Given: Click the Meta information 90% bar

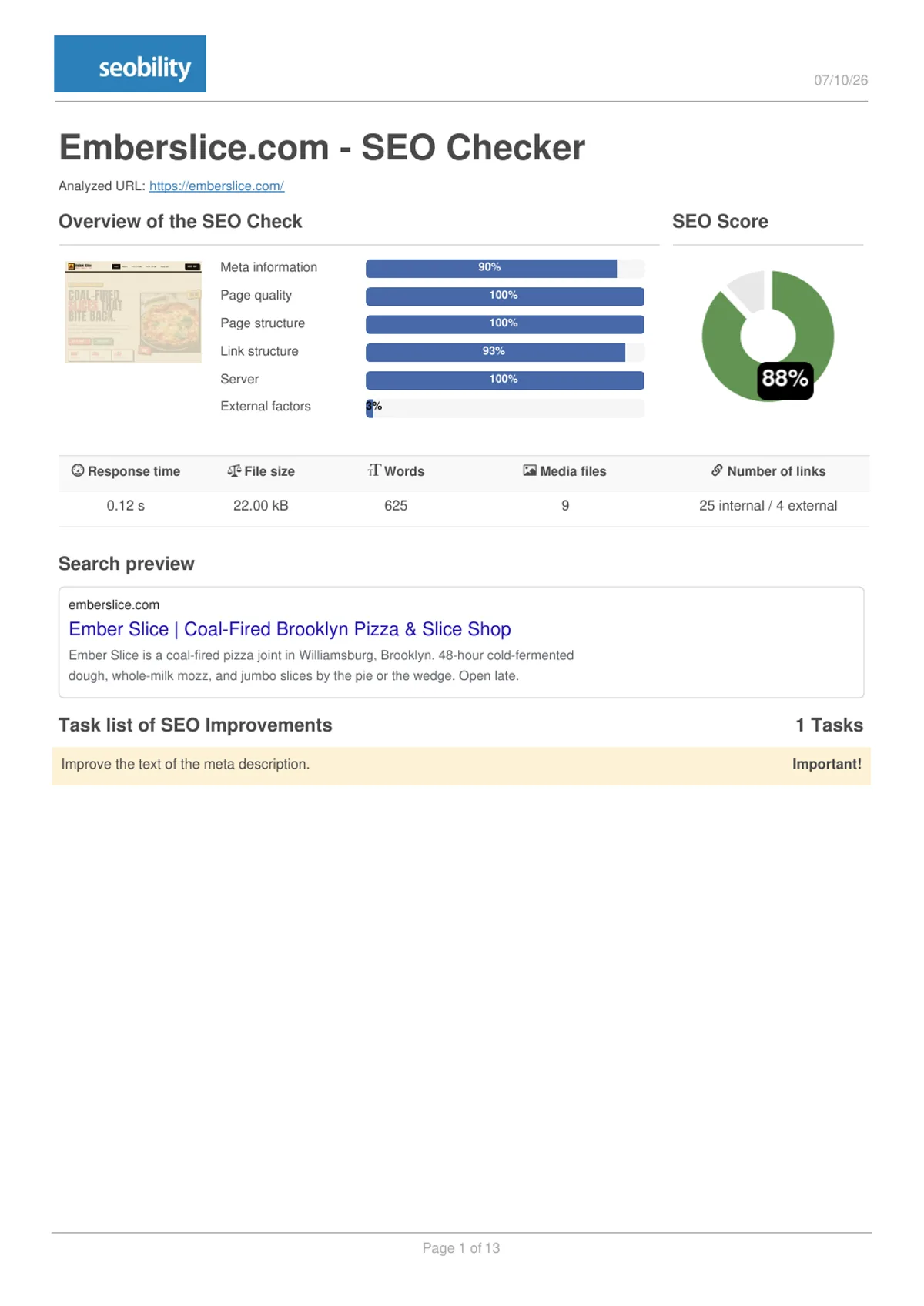Looking at the screenshot, I should tap(504, 268).
